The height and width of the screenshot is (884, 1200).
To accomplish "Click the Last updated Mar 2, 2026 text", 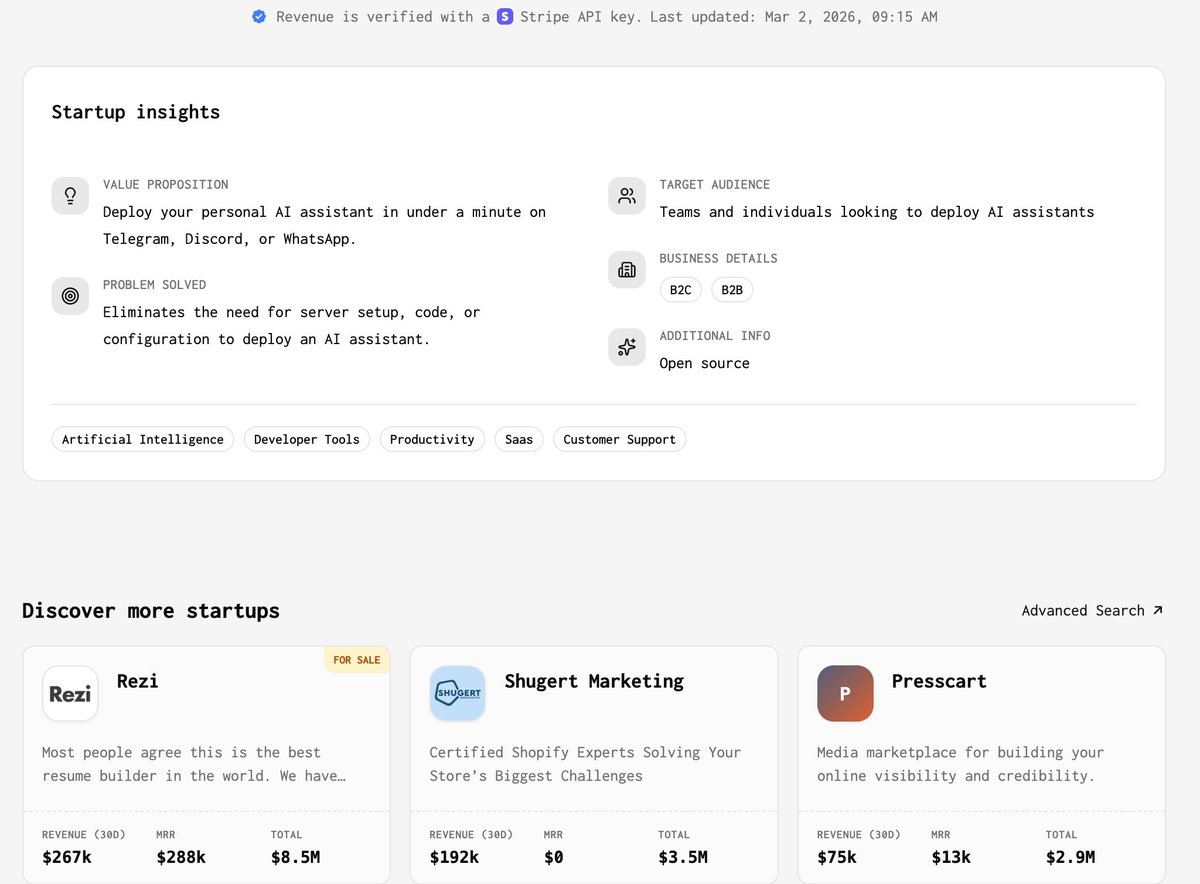I will coord(794,17).
